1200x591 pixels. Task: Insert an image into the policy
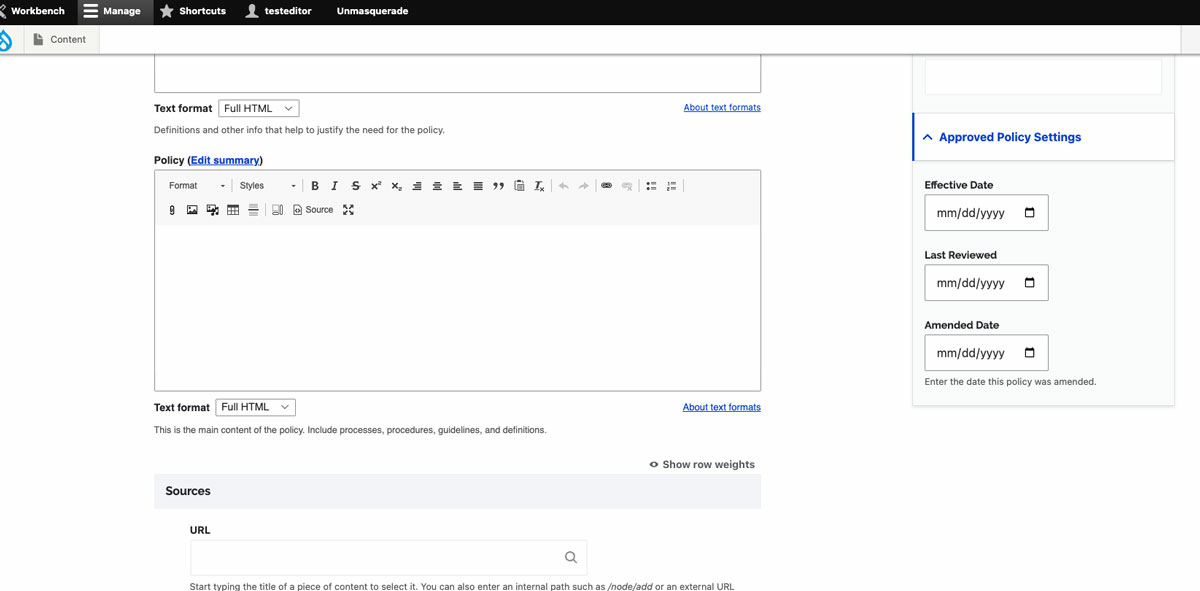pos(192,210)
